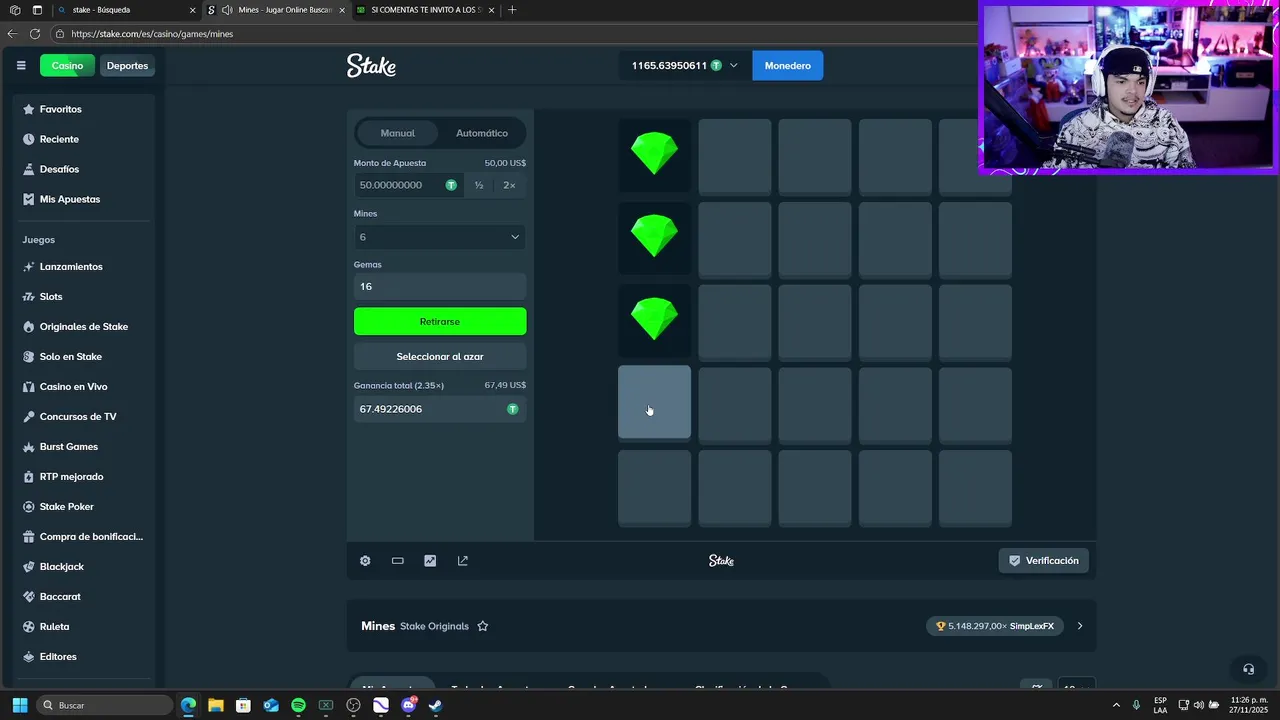Open a new browser tab
The image size is (1280, 720).
512,10
